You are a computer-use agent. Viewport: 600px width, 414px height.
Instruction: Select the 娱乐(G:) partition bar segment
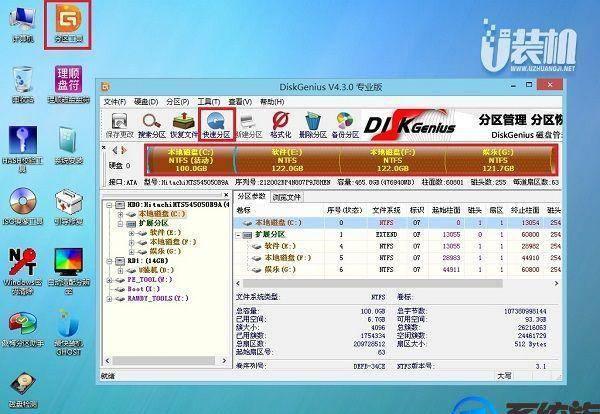pos(498,160)
